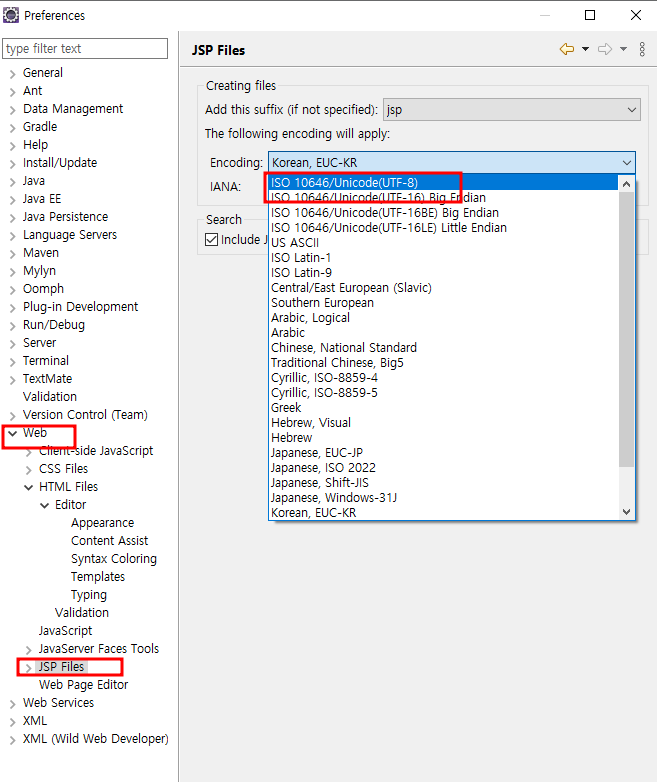The height and width of the screenshot is (782, 657).
Task: Open Web Page Editor preferences
Action: (x=84, y=684)
